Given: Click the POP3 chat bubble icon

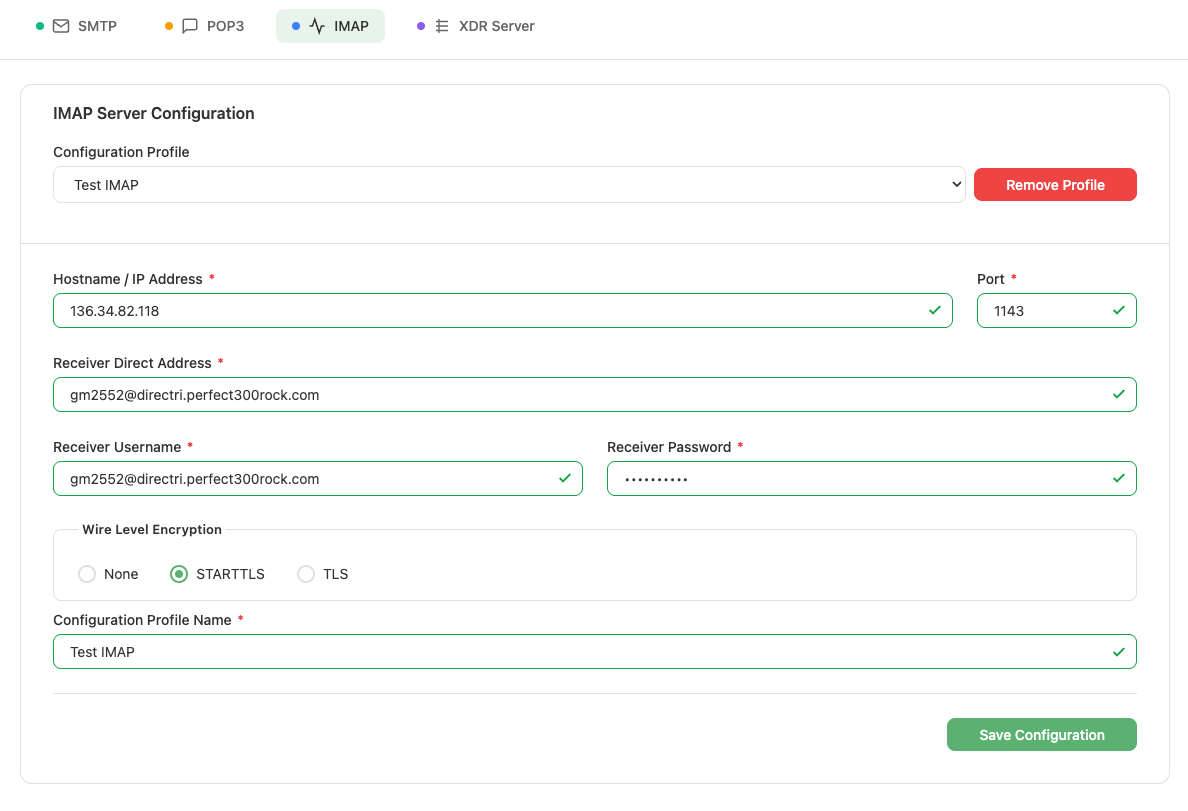Looking at the screenshot, I should point(189,27).
